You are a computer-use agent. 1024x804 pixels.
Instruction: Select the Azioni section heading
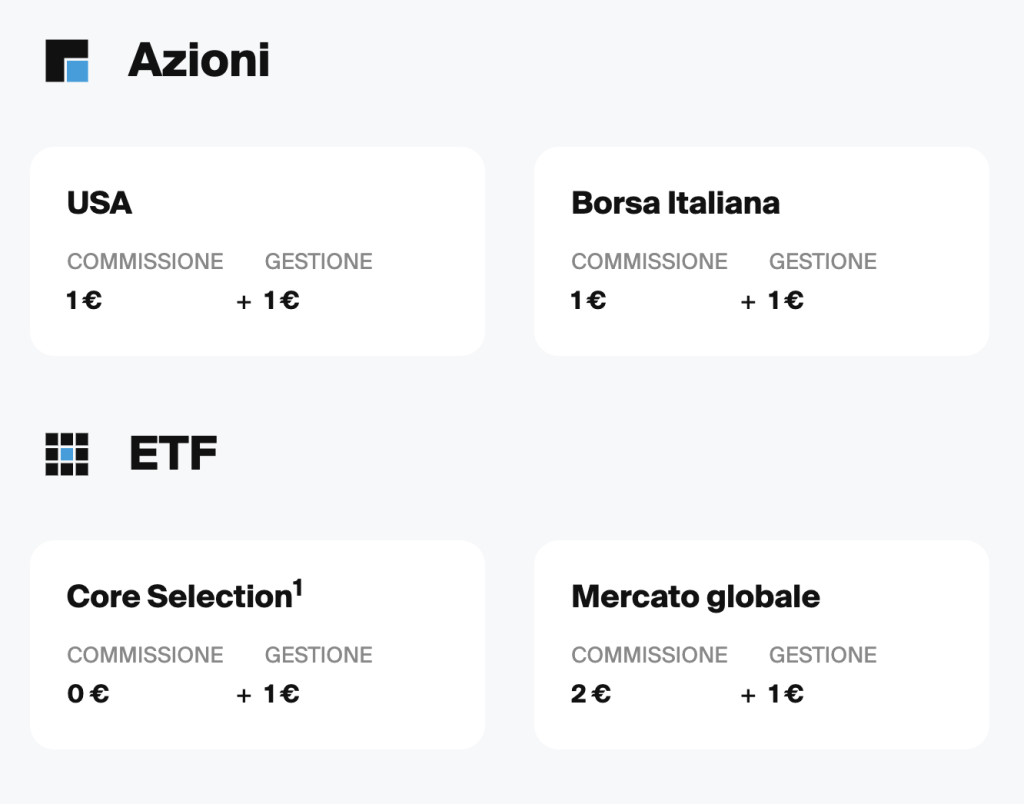click(x=199, y=60)
